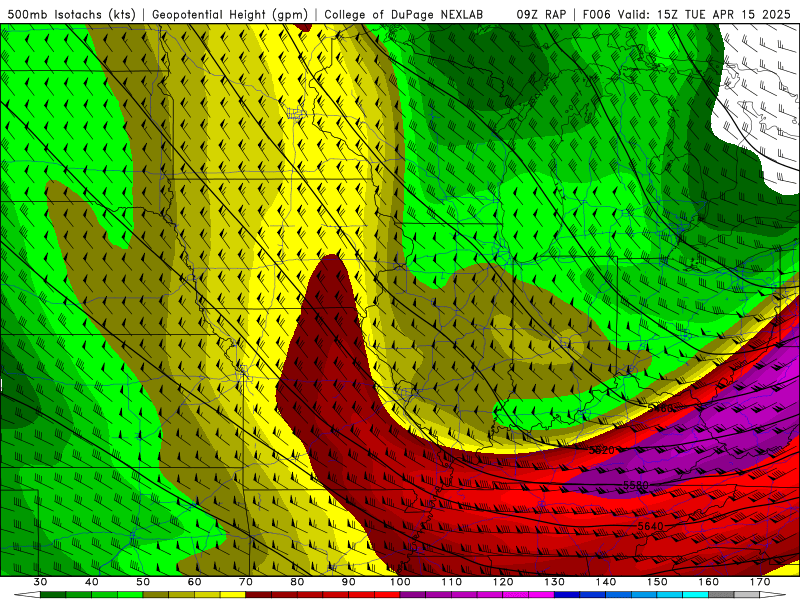
Task: Click the 40 value on the color scale
Action: point(92,582)
